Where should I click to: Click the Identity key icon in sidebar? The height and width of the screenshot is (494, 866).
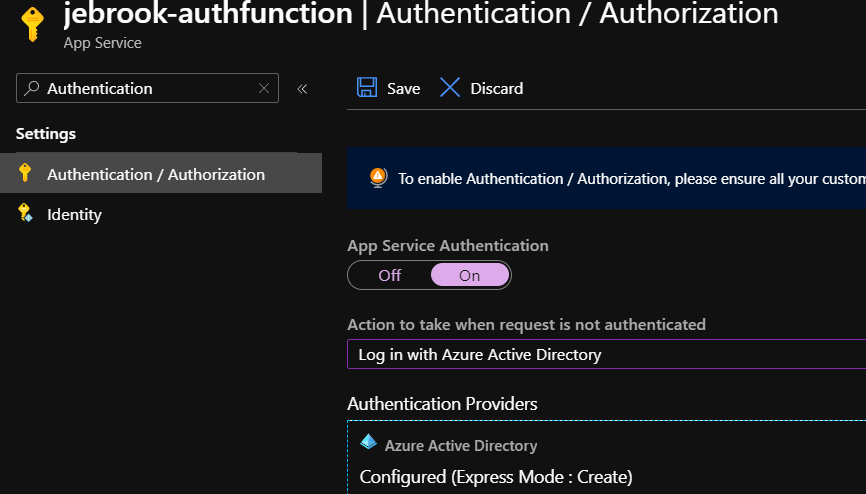pyautogui.click(x=26, y=214)
